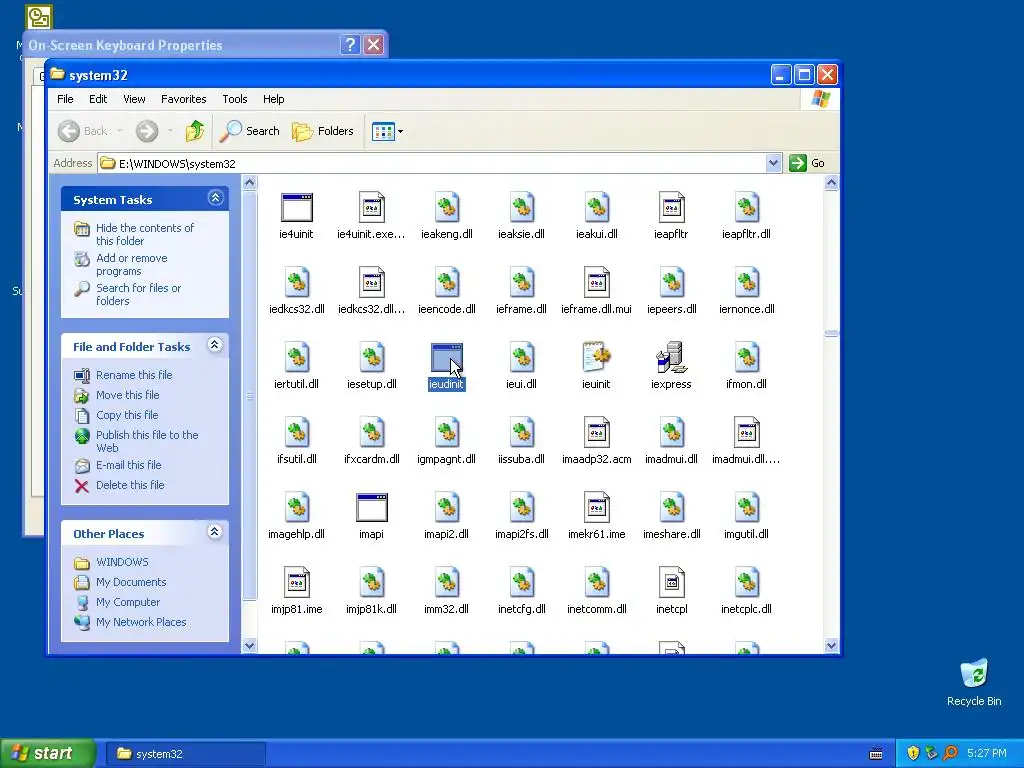1024x768 pixels.
Task: Click the Go button beside the address bar
Action: coord(807,163)
